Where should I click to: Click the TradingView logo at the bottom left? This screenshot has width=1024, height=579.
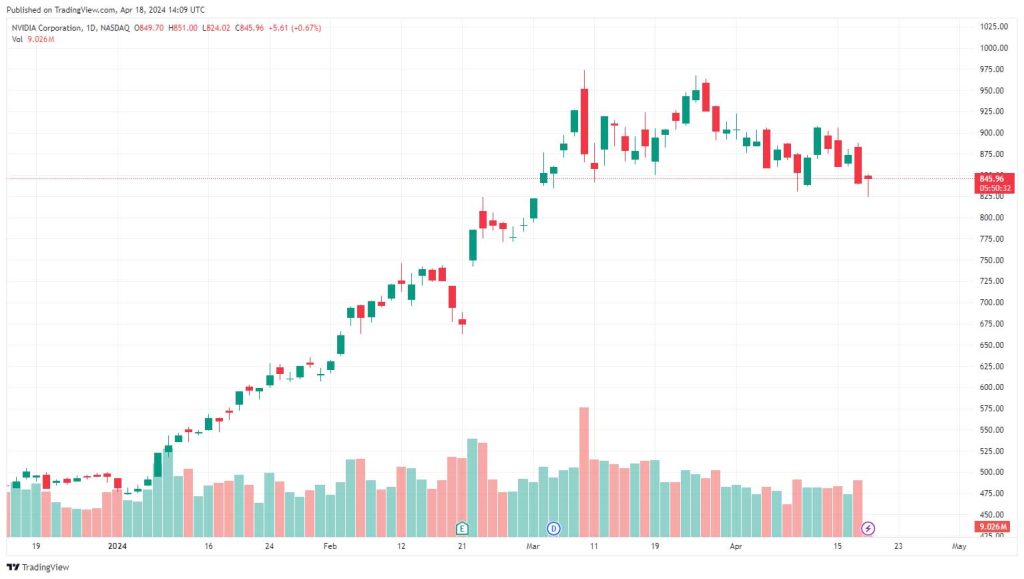pos(38,567)
